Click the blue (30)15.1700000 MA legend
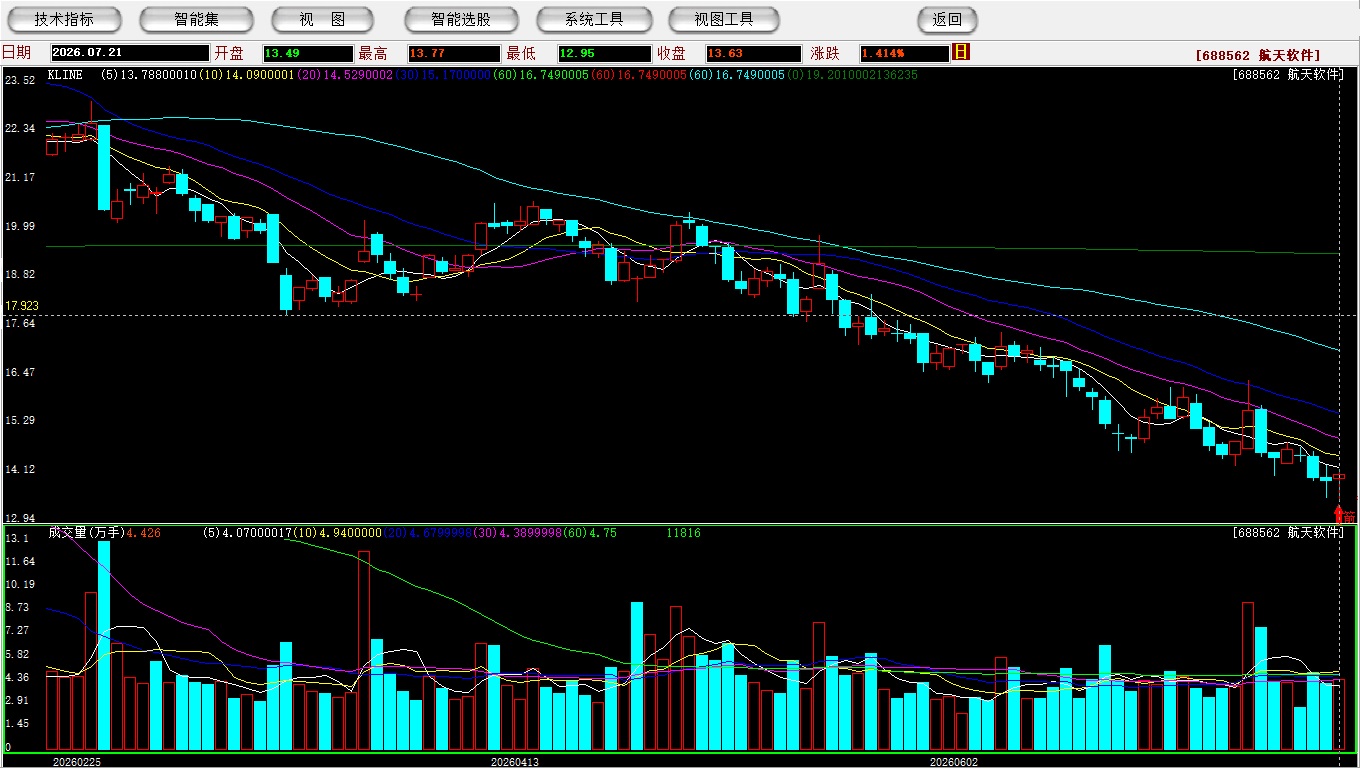The height and width of the screenshot is (768, 1360). point(441,75)
